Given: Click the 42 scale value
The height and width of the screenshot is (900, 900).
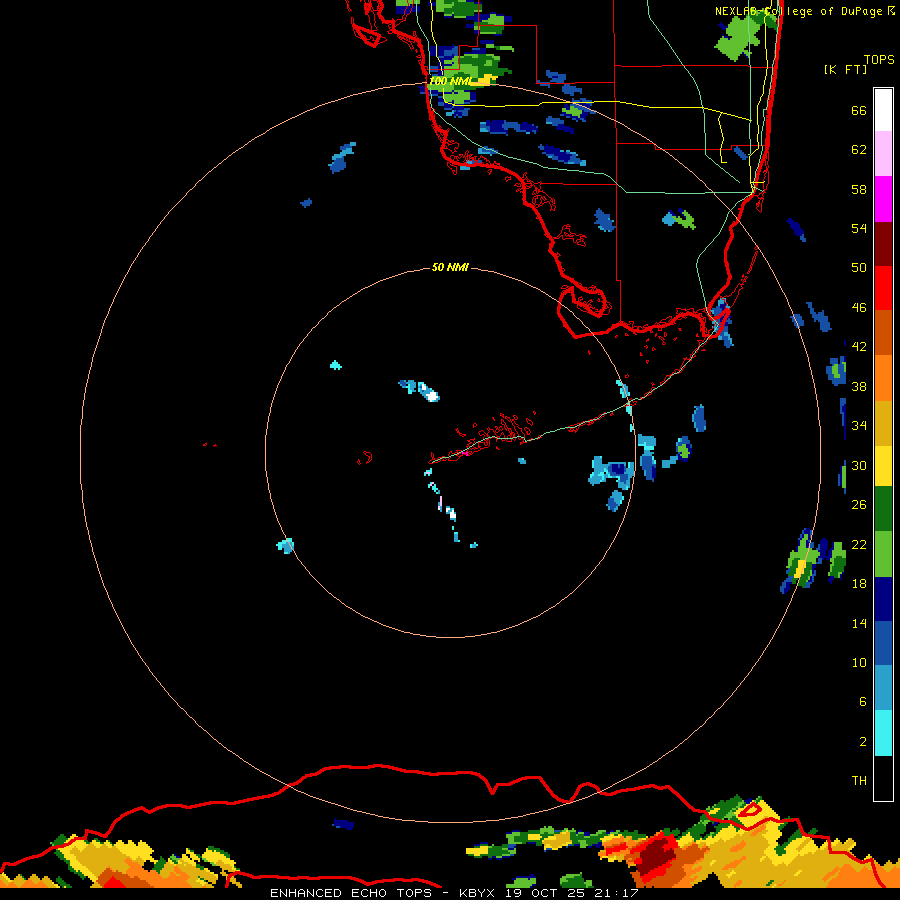Looking at the screenshot, I should pos(859,346).
